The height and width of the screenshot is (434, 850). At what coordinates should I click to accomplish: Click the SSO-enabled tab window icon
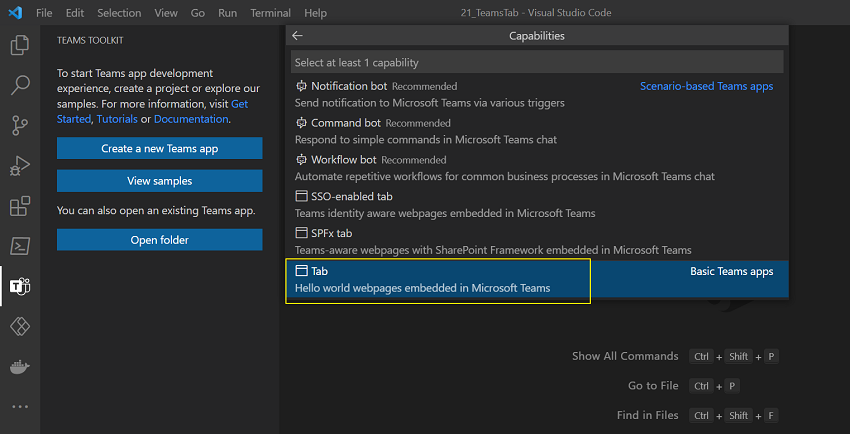(x=301, y=196)
